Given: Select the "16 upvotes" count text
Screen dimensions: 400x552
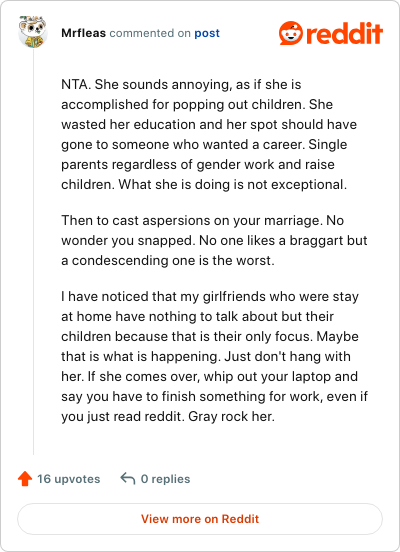Looking at the screenshot, I should coord(69,479).
